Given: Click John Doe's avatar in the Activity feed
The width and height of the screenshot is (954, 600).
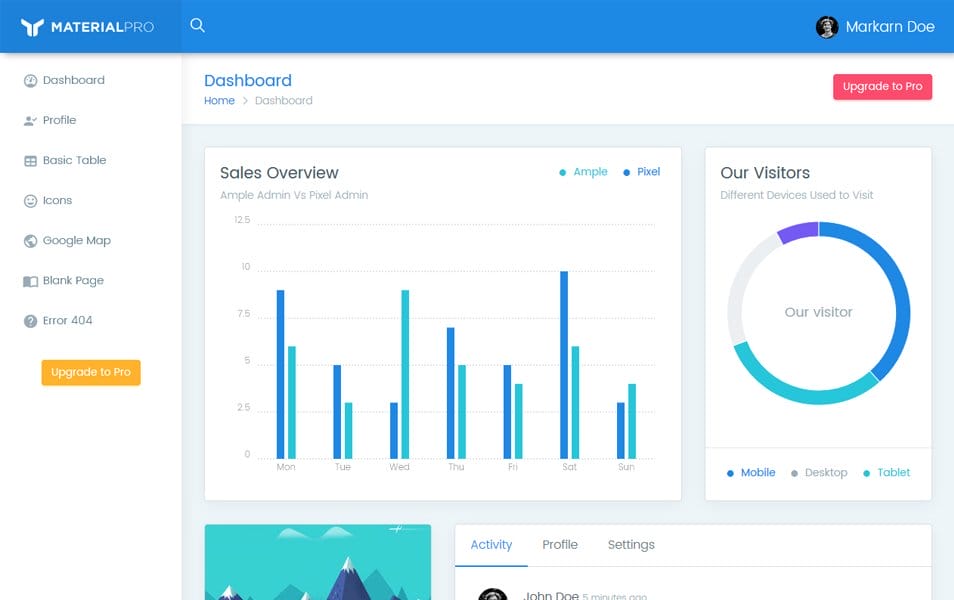Looking at the screenshot, I should 491,593.
